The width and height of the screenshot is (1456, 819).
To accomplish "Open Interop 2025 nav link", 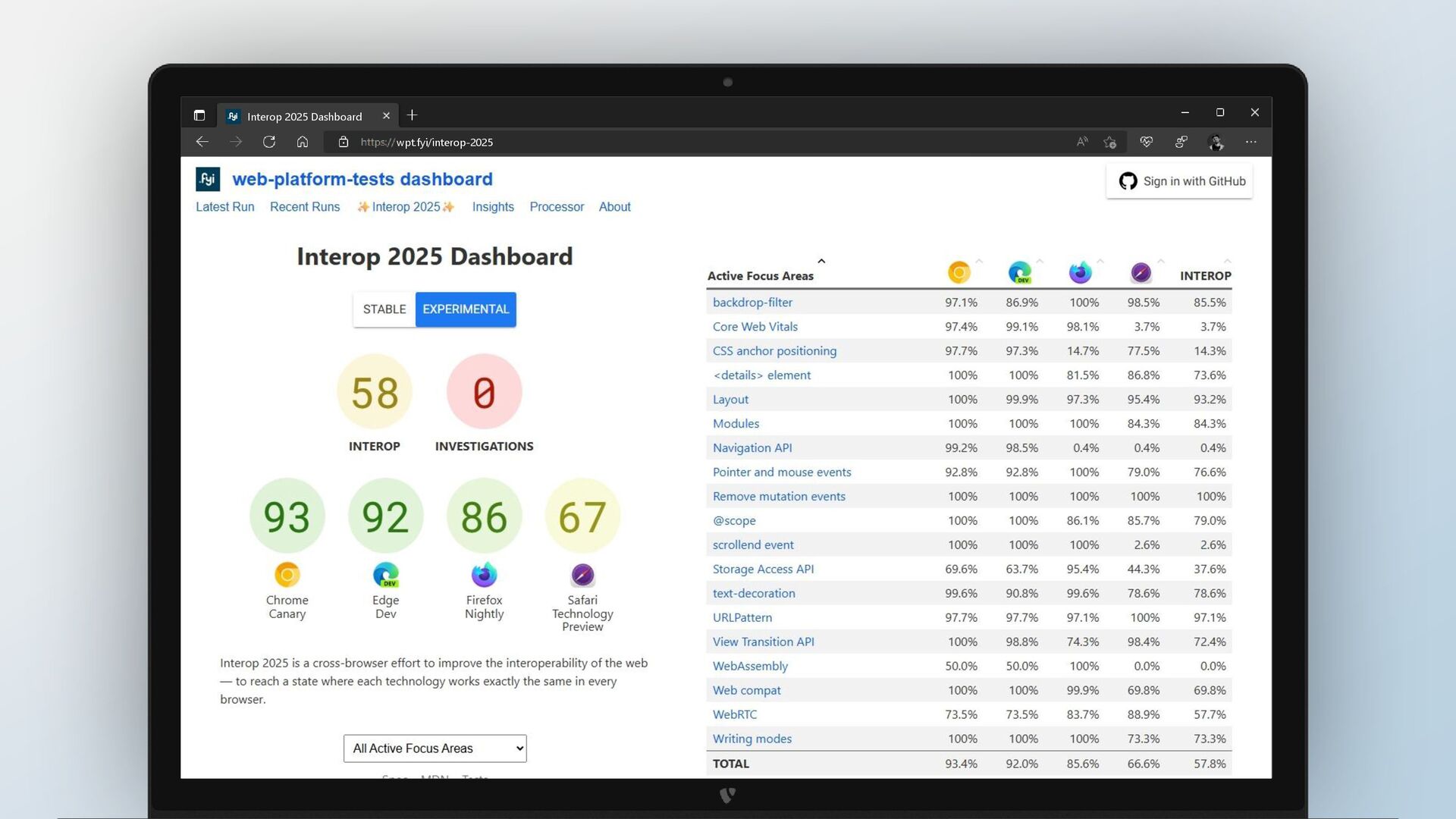I will point(406,207).
